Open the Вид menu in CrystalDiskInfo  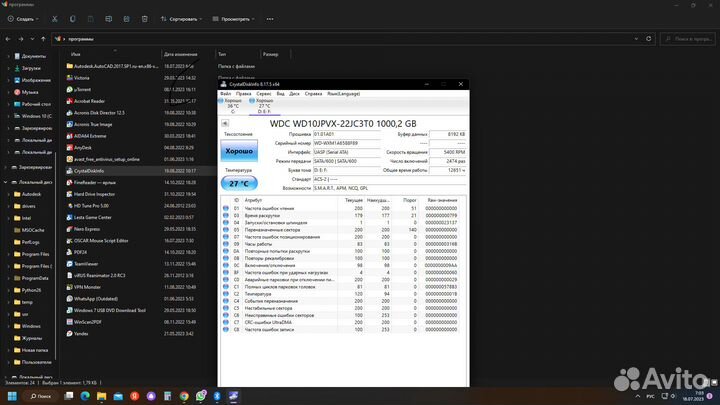[x=281, y=94]
